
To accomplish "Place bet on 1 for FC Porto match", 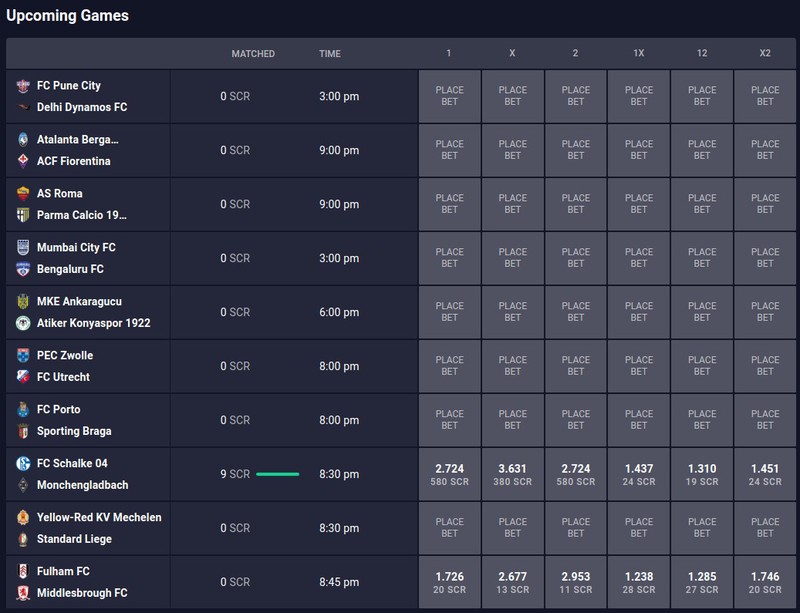I will pyautogui.click(x=449, y=420).
